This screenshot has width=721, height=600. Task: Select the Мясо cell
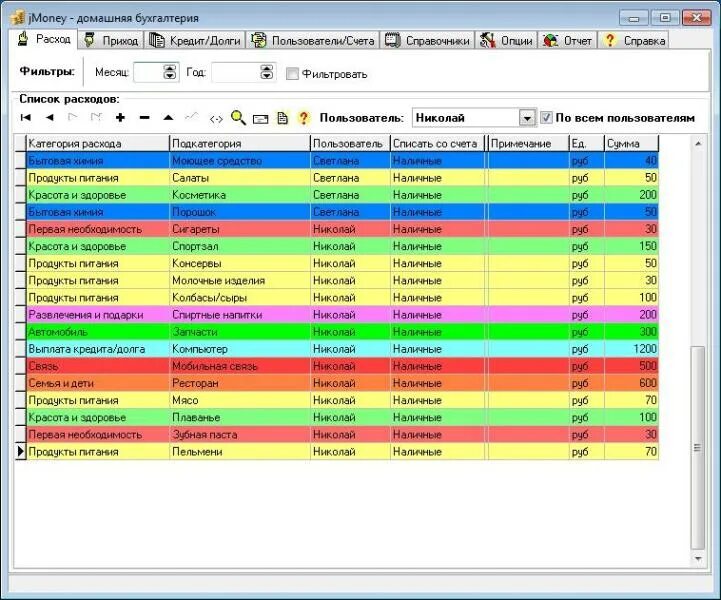pos(240,400)
